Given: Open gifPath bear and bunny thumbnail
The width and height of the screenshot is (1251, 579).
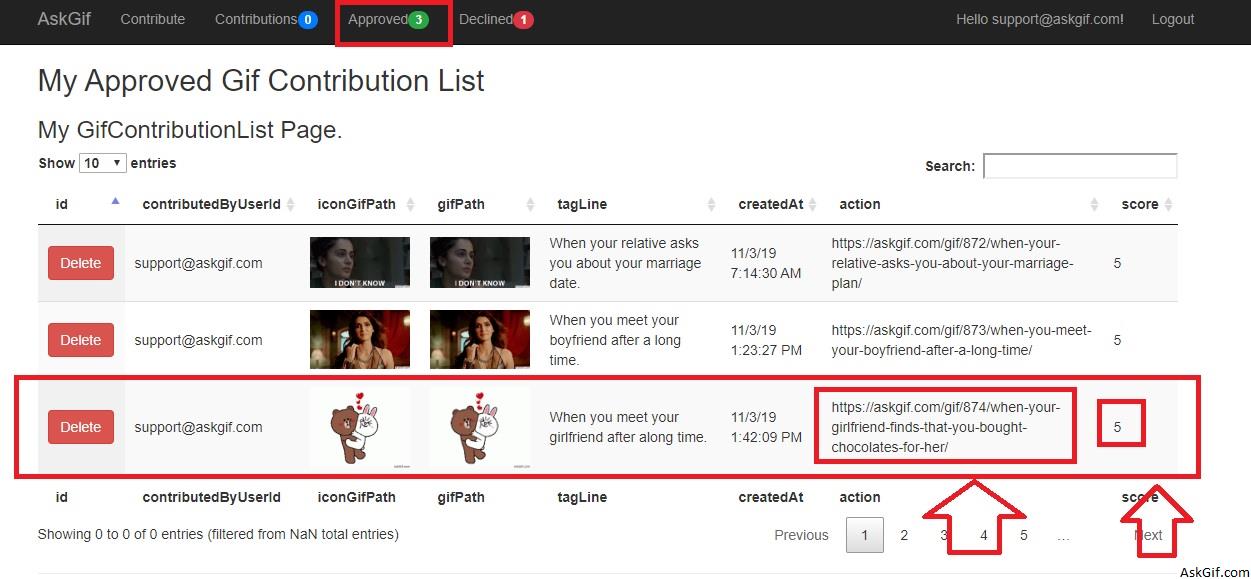Looking at the screenshot, I should (x=480, y=427).
